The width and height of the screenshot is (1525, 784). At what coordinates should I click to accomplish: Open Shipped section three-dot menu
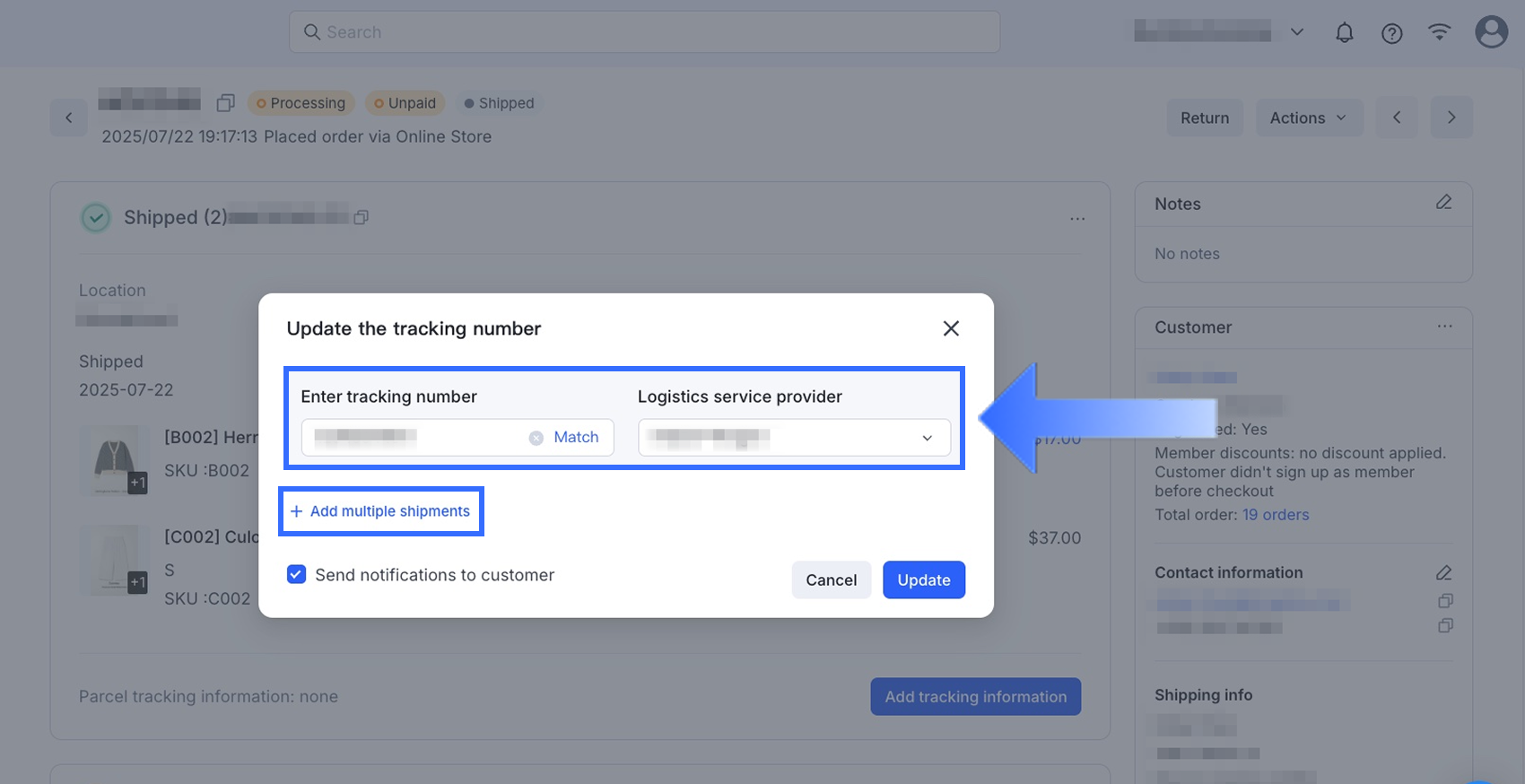1077,218
